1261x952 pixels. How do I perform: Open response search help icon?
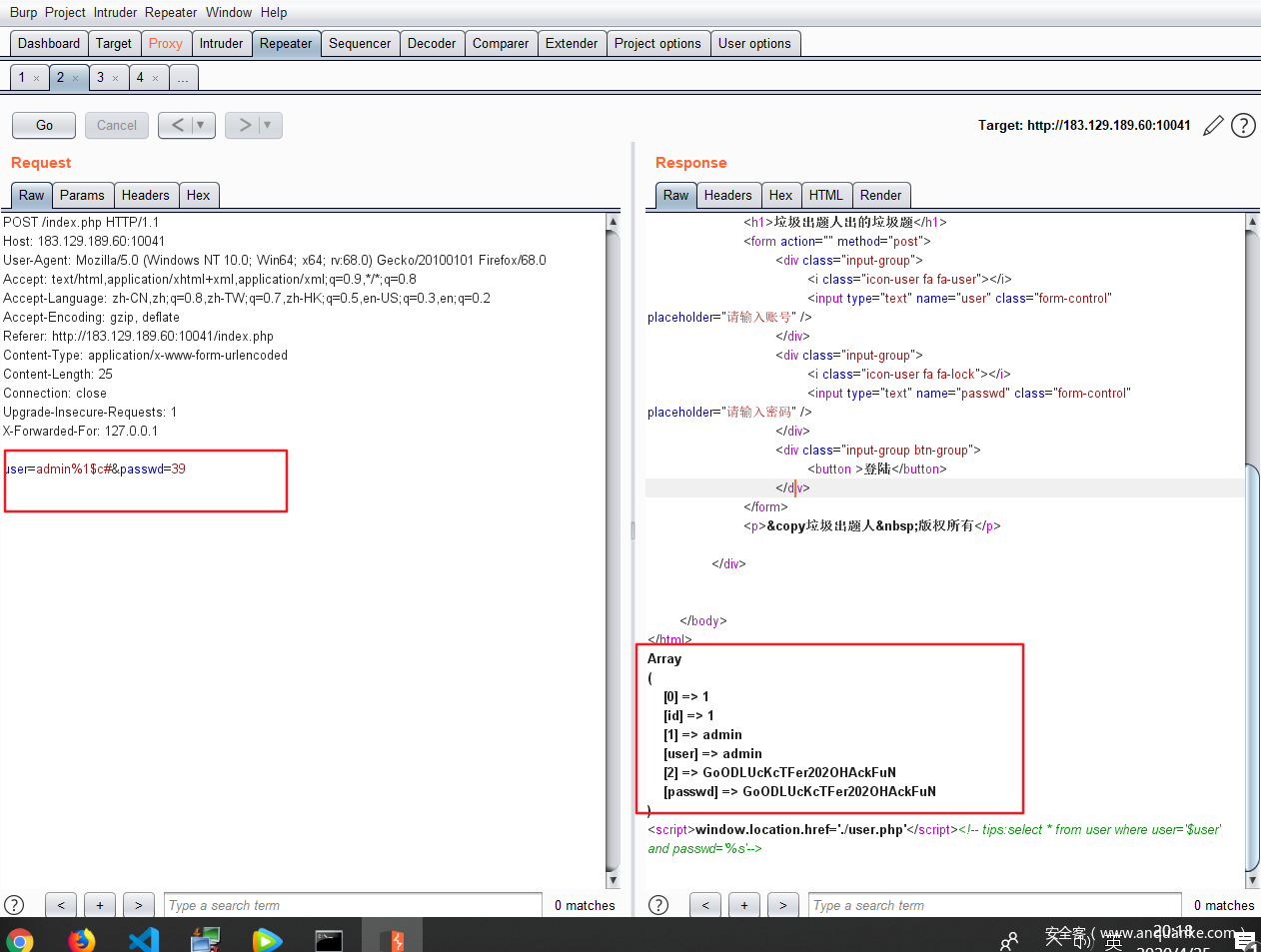point(658,905)
